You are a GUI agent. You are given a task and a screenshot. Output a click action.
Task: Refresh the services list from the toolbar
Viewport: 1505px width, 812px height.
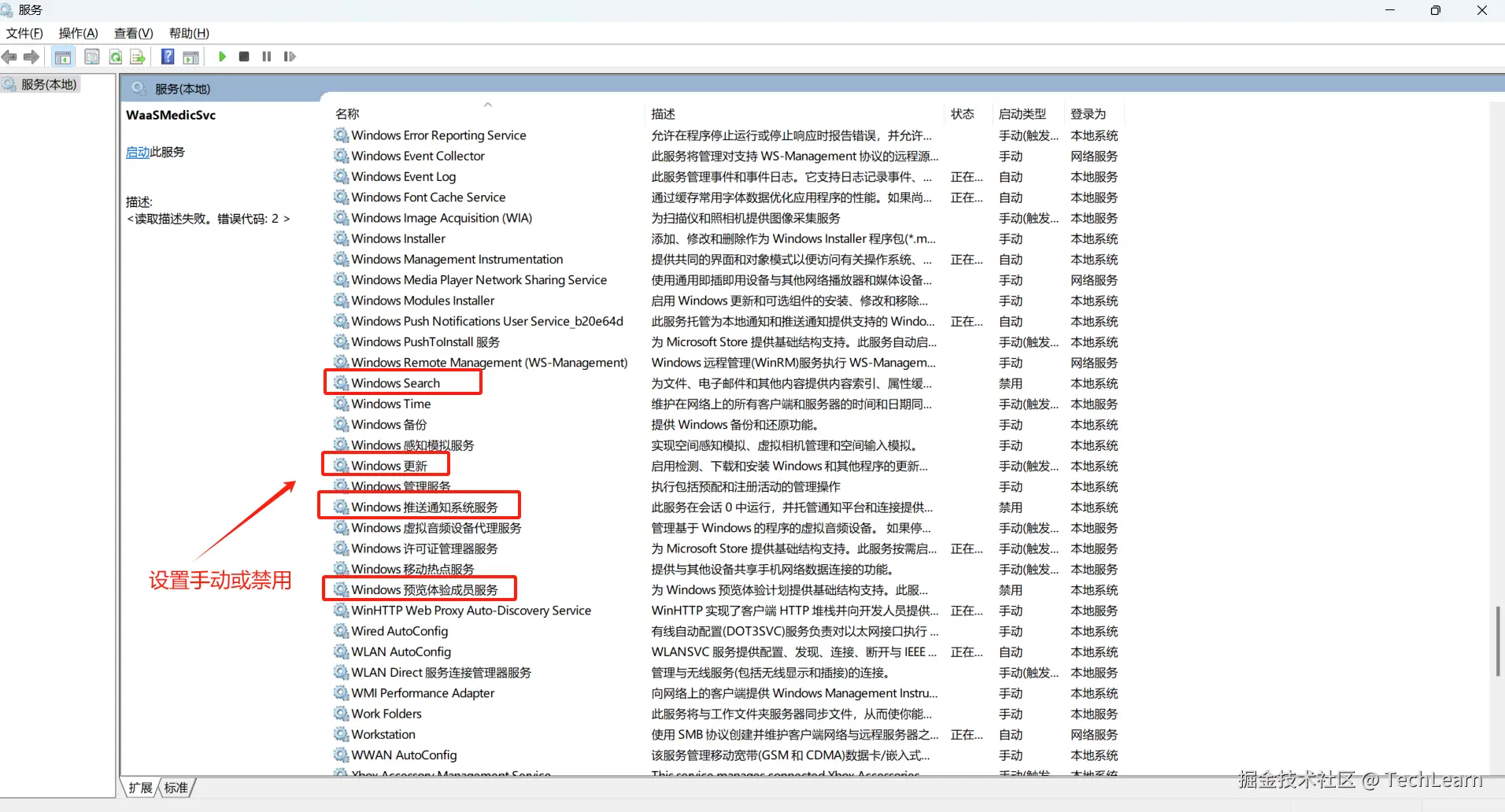(116, 57)
